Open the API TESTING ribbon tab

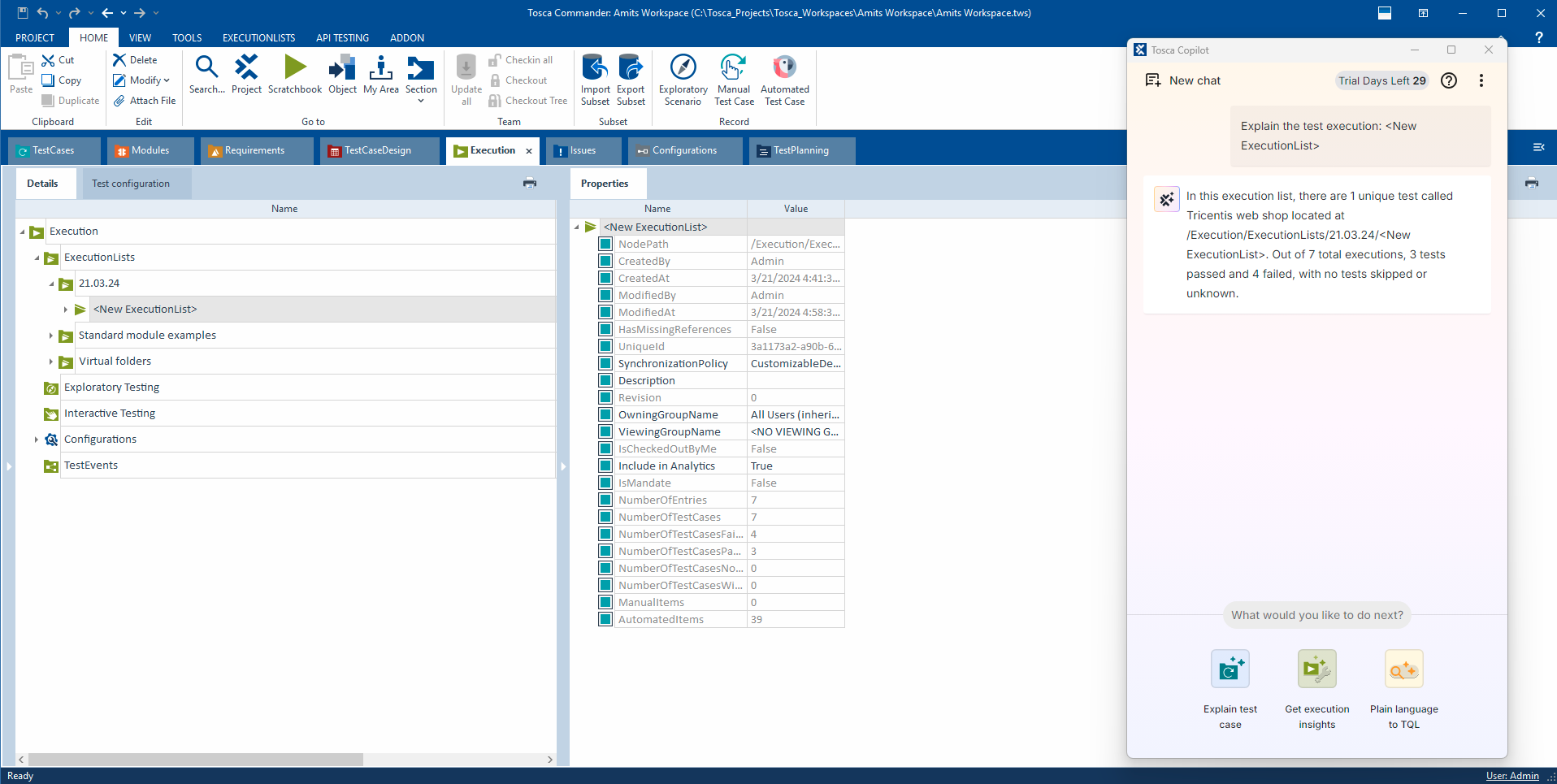click(x=342, y=37)
